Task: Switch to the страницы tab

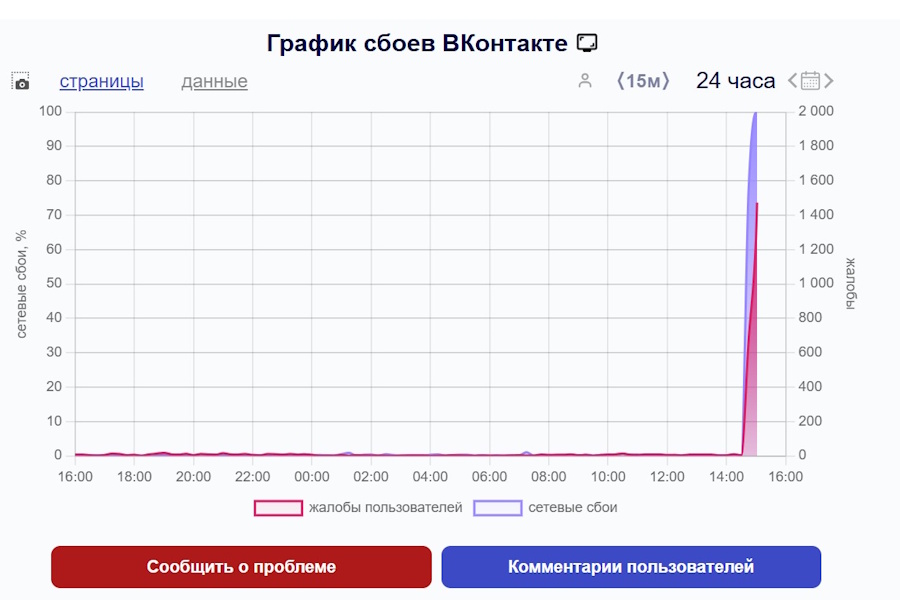Action: click(x=101, y=82)
